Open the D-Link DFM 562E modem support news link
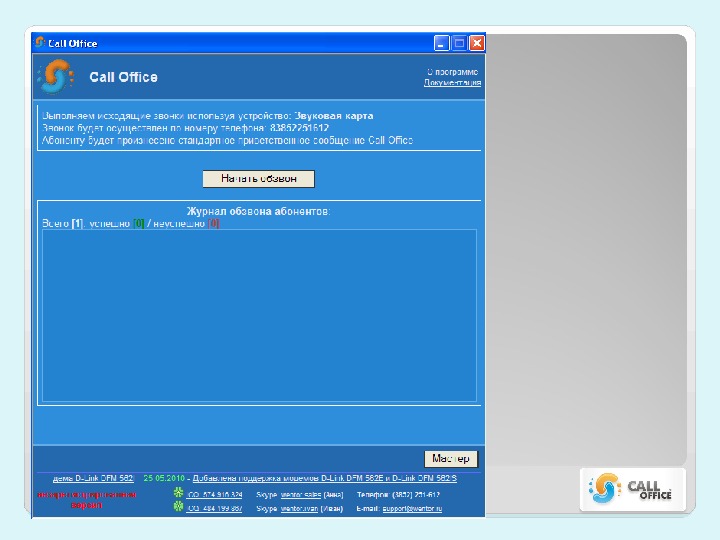Image resolution: width=720 pixels, height=540 pixels. click(x=325, y=478)
